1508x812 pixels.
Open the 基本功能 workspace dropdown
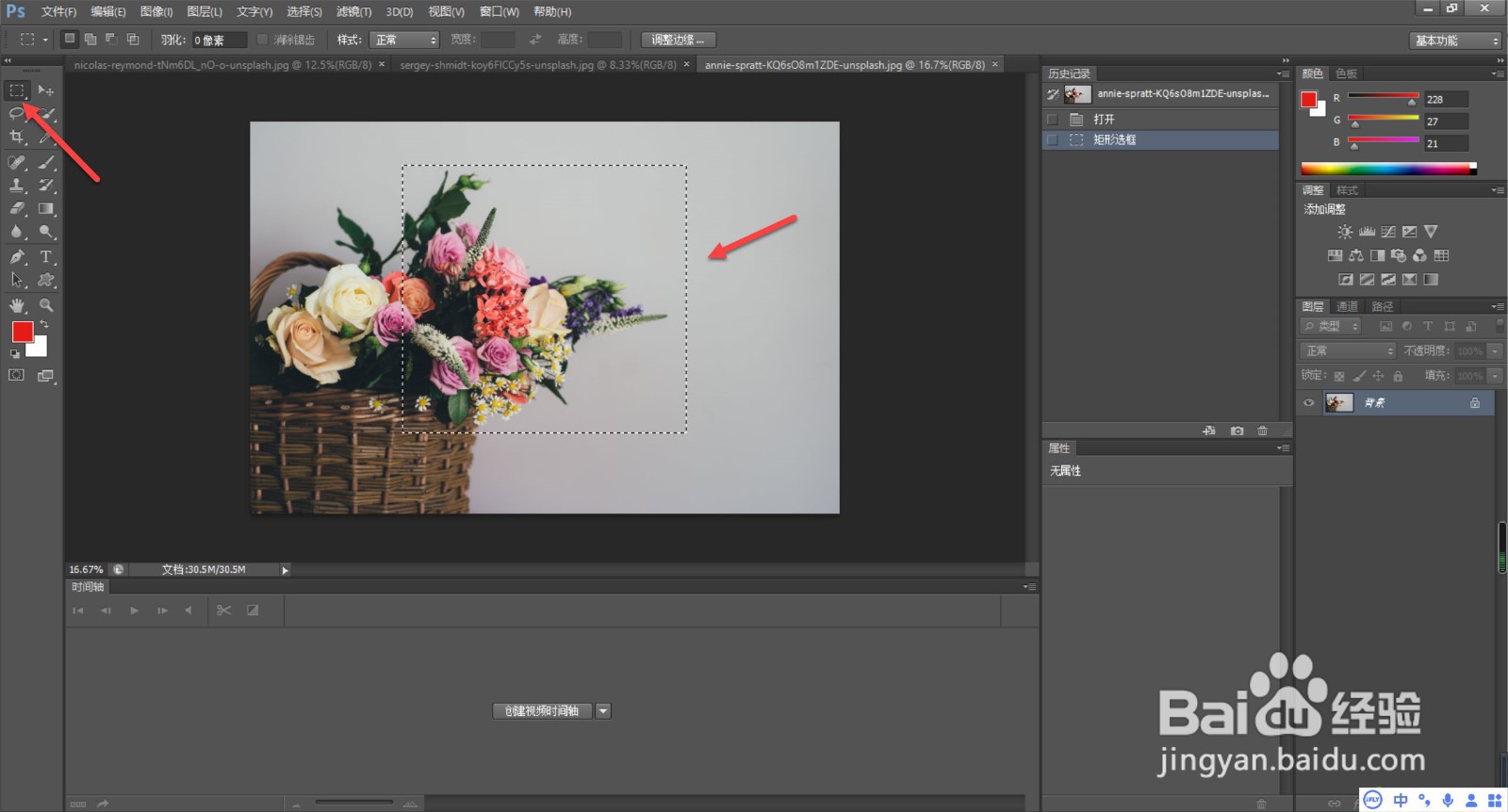(x=1455, y=41)
